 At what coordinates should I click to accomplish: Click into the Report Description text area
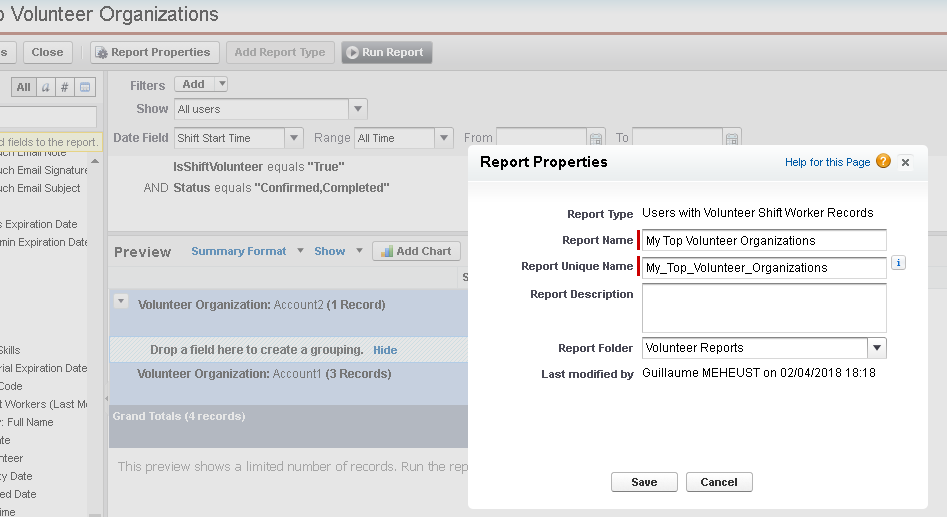764,308
